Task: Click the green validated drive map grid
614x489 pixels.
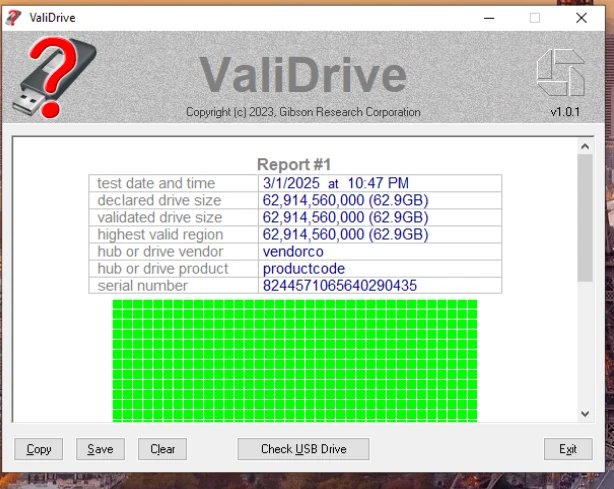Action: (x=294, y=360)
